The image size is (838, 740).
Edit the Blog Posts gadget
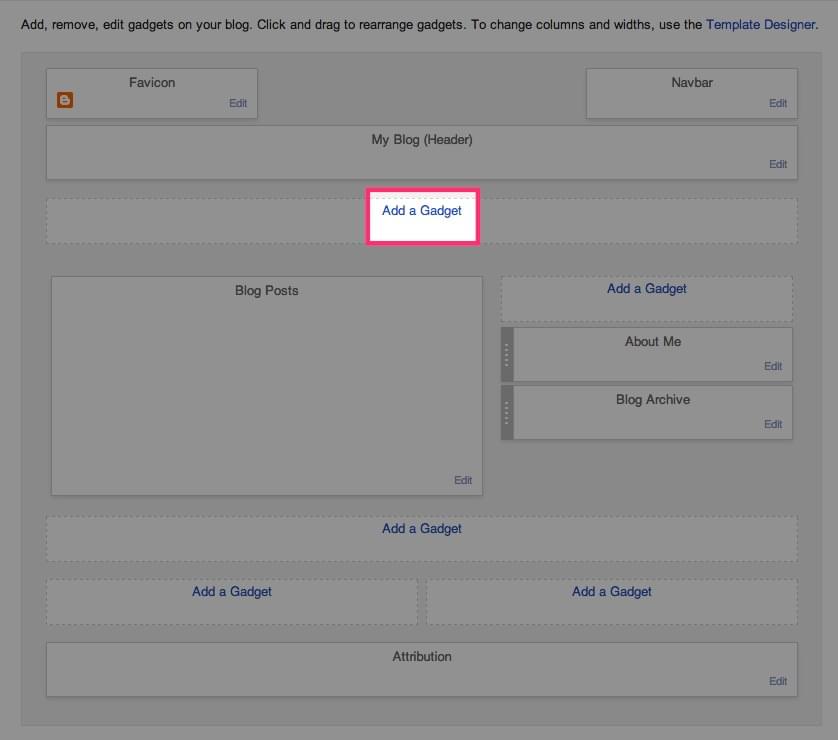(x=463, y=480)
